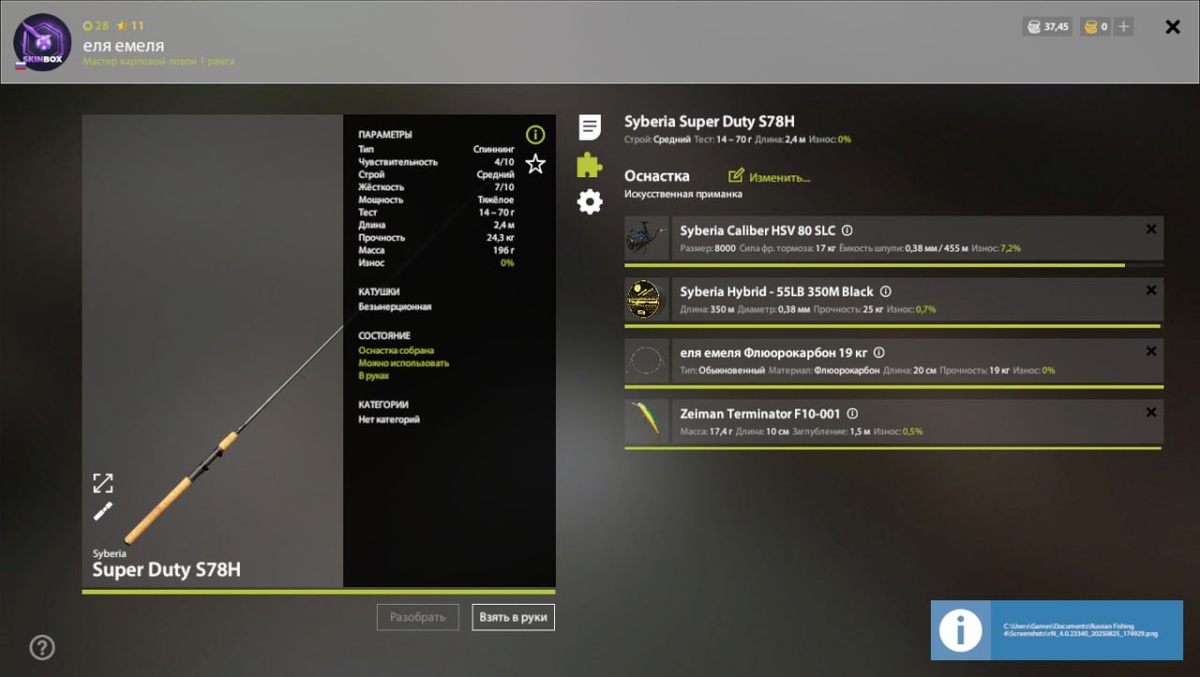This screenshot has height=677, width=1200.
Task: Open info for Syberia Hybrid 55LB line
Action: (x=885, y=291)
